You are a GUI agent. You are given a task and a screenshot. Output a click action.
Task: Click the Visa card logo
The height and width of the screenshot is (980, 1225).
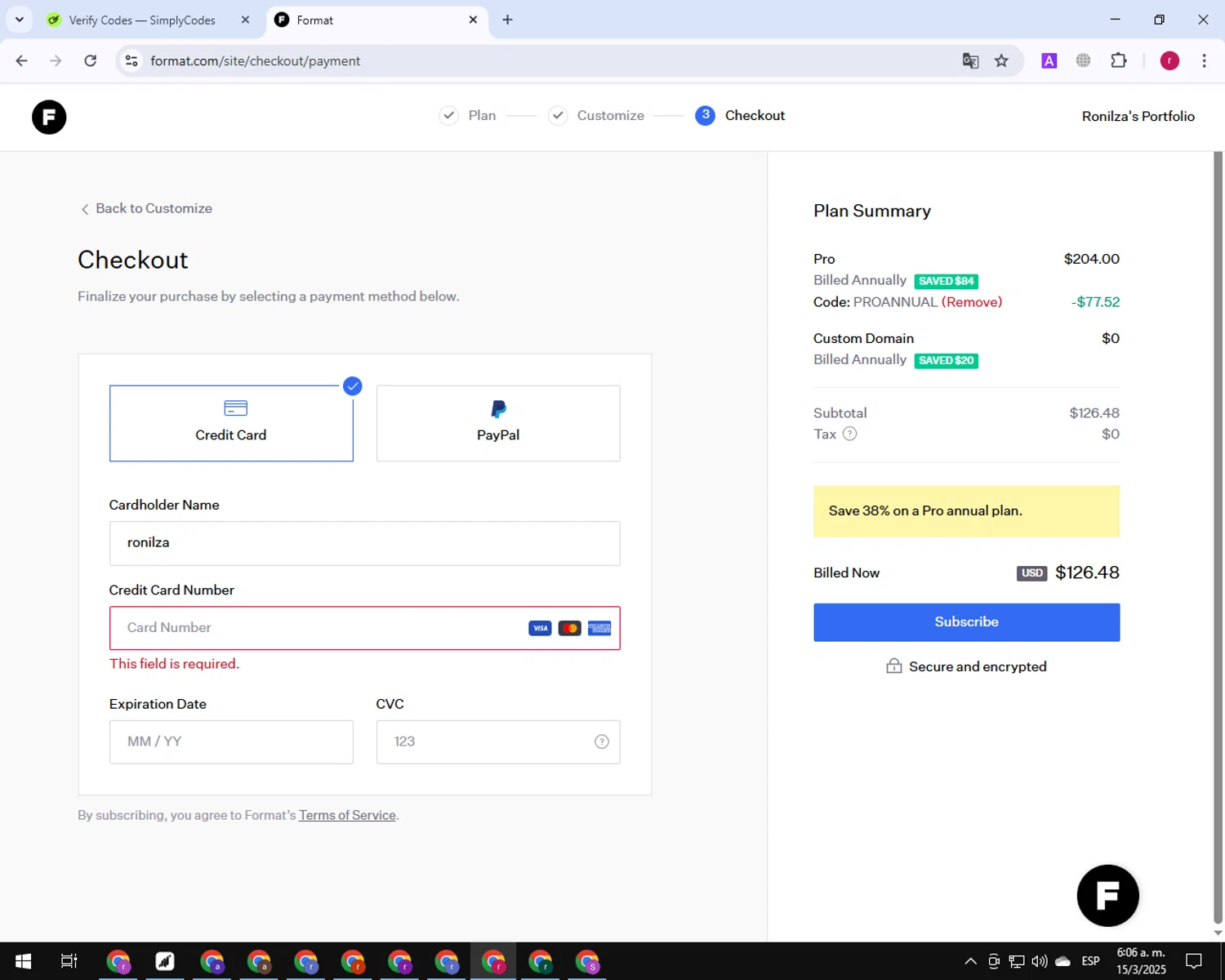tap(540, 628)
